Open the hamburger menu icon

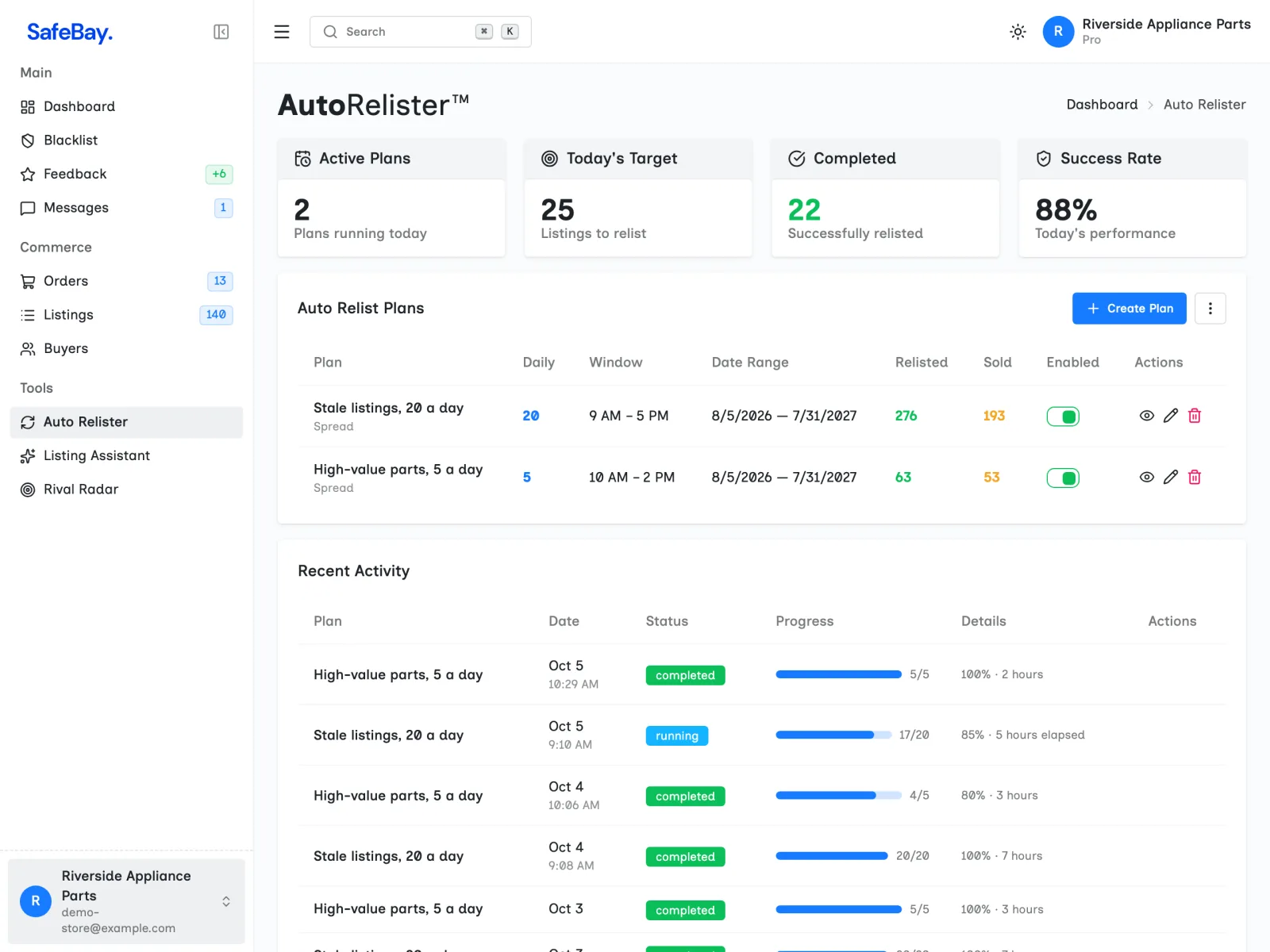[x=282, y=32]
